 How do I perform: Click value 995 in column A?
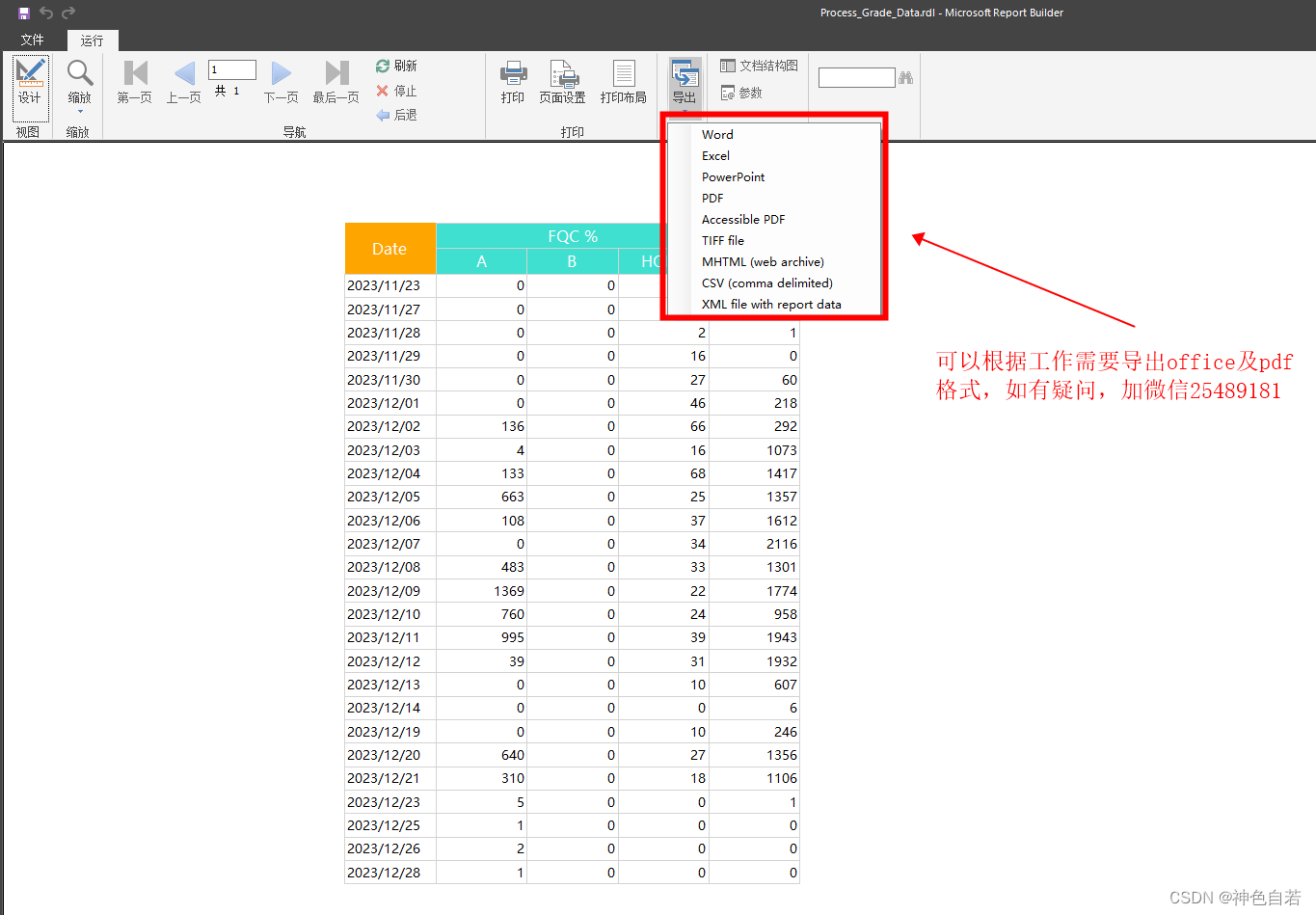pyautogui.click(x=513, y=637)
